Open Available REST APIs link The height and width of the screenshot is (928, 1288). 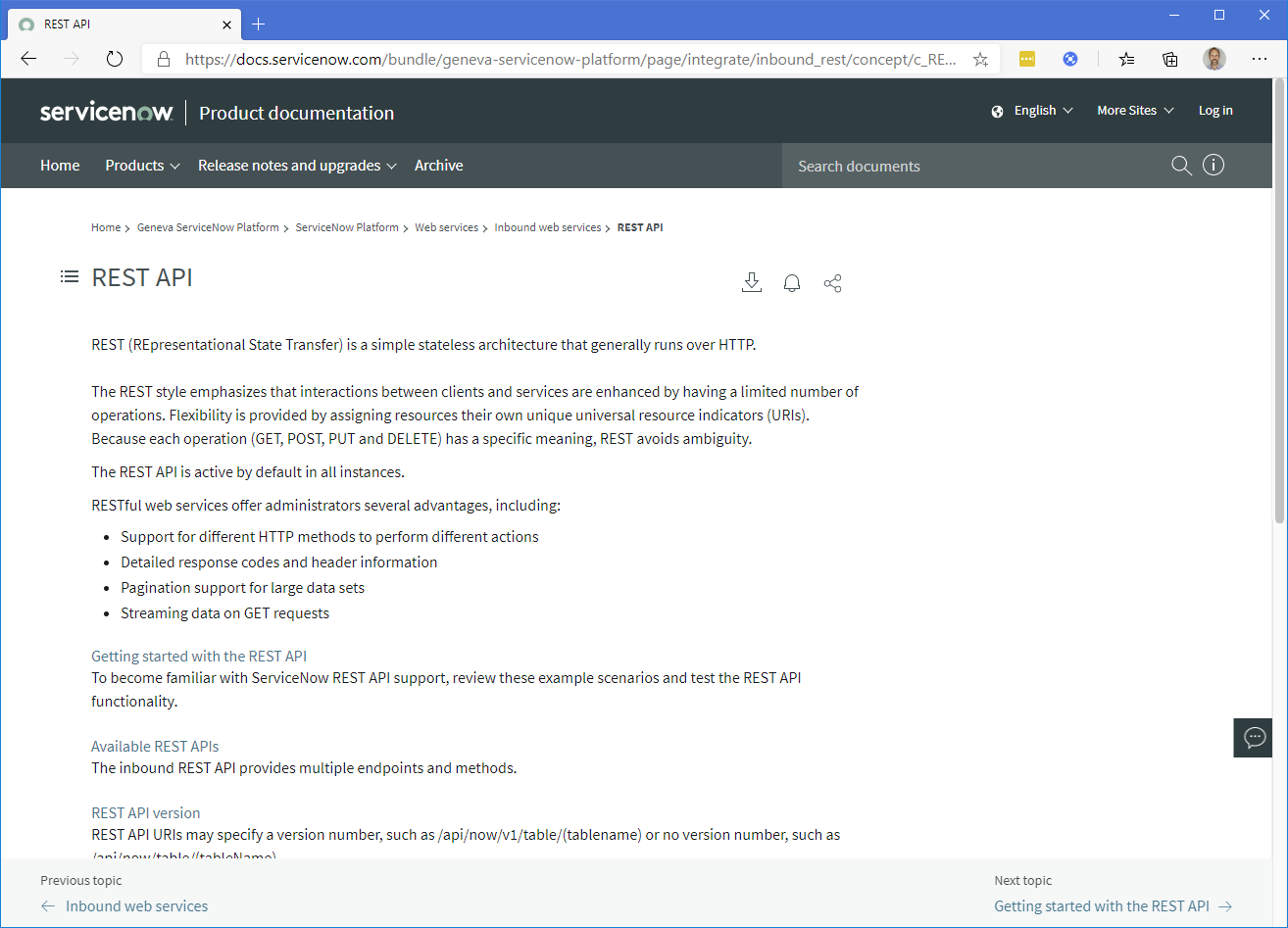point(155,747)
